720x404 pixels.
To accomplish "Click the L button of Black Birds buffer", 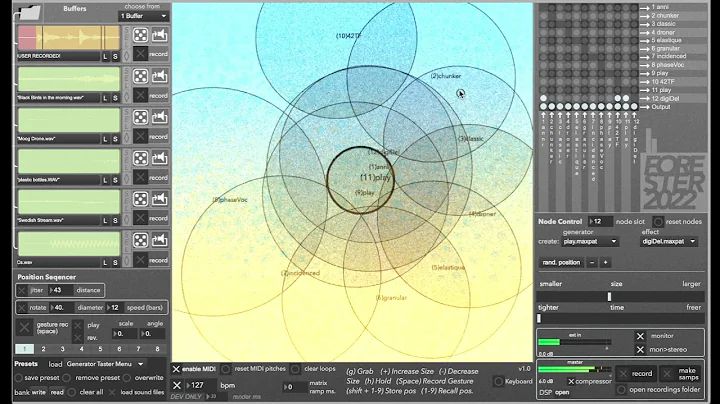I will (x=105, y=98).
